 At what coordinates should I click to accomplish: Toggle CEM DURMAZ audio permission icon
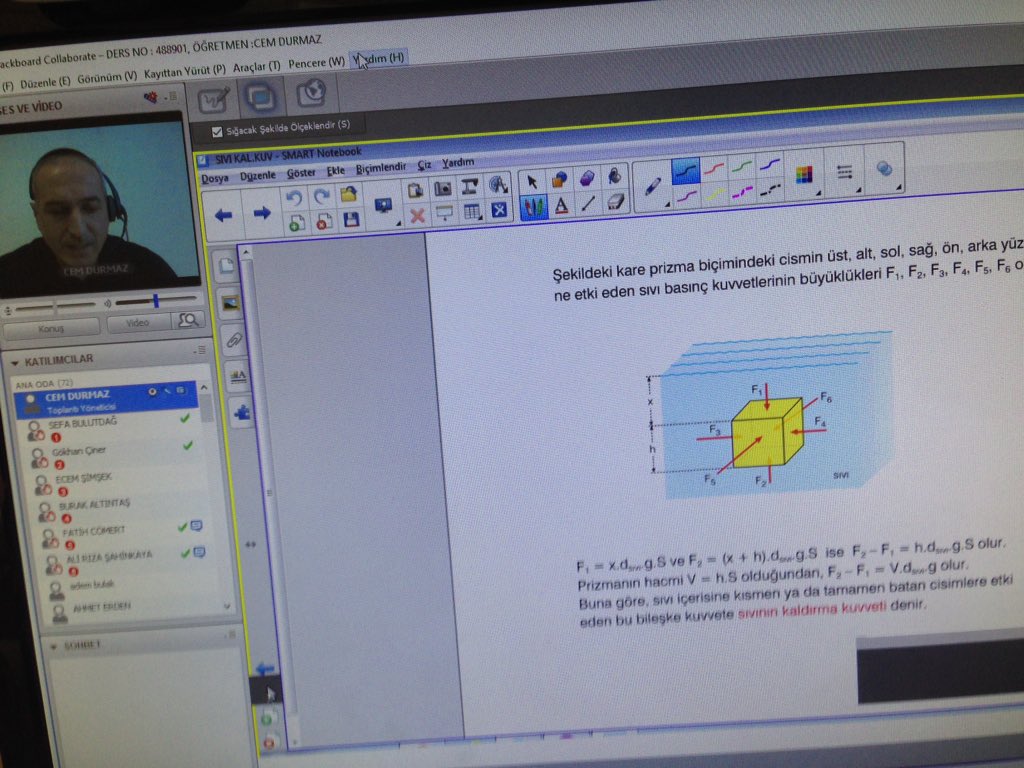pyautogui.click(x=152, y=392)
